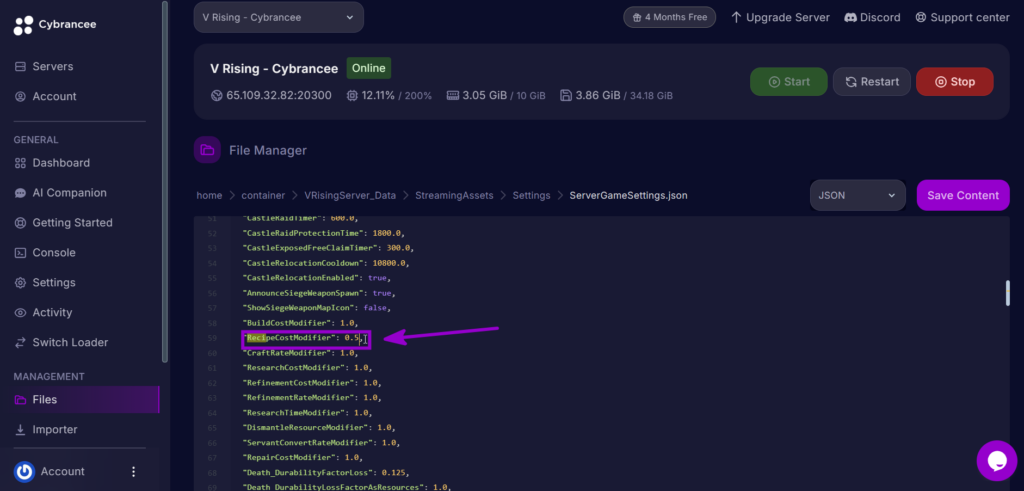Click the CPU usage 12.11% indicator
This screenshot has width=1024, height=491.
click(x=389, y=96)
